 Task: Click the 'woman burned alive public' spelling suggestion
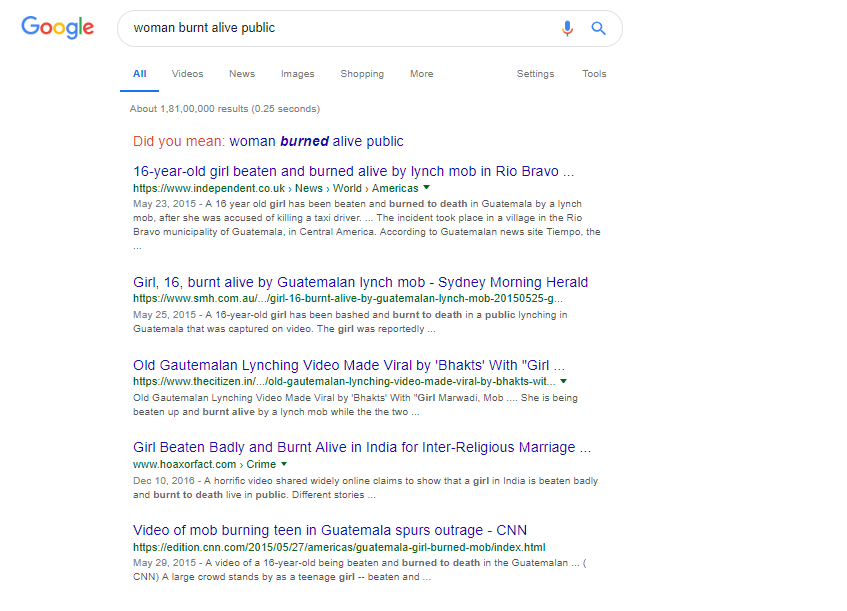point(318,141)
